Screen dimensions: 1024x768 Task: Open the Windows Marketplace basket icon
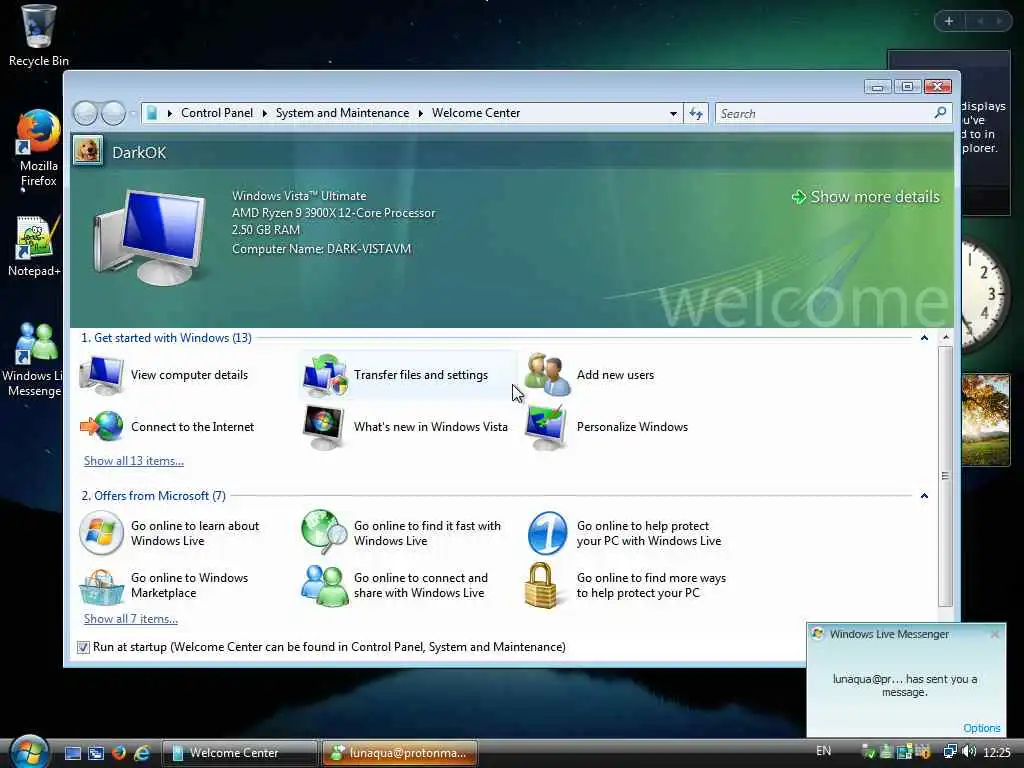click(x=101, y=586)
